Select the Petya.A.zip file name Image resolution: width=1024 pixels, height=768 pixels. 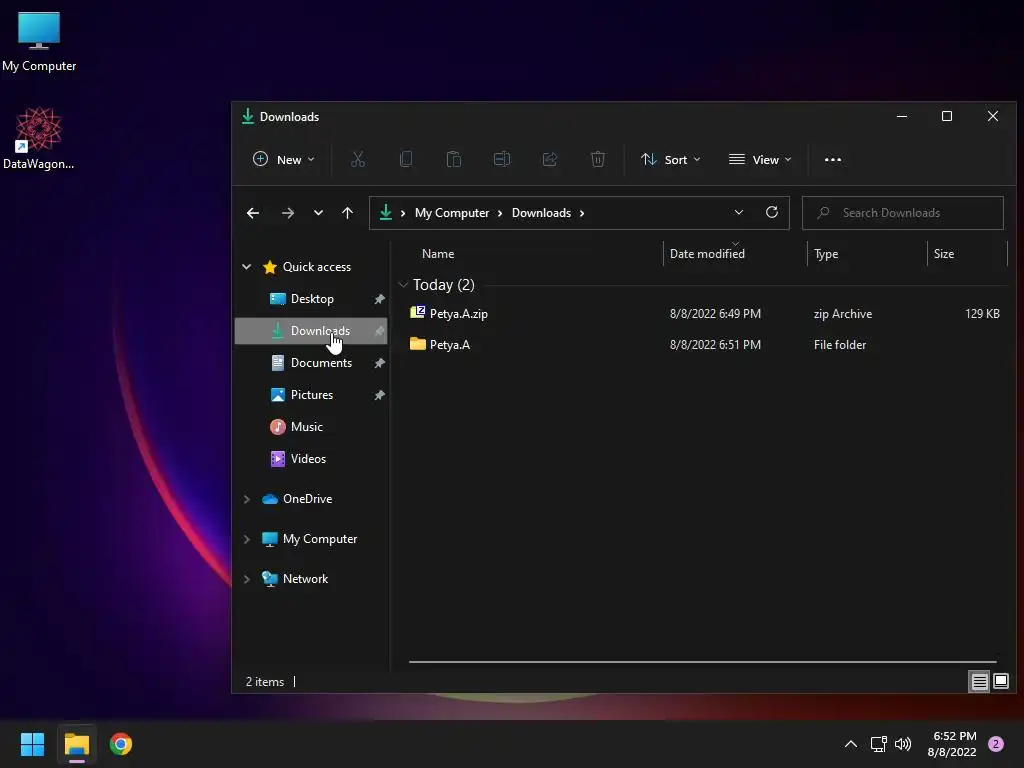[x=458, y=313]
